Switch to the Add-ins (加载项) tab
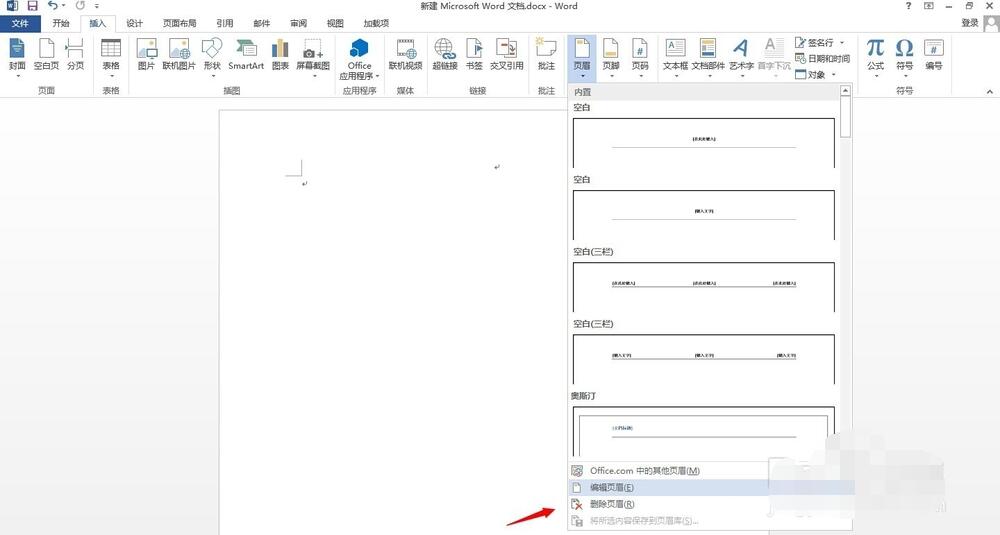The height and width of the screenshot is (535, 1000). (x=376, y=23)
